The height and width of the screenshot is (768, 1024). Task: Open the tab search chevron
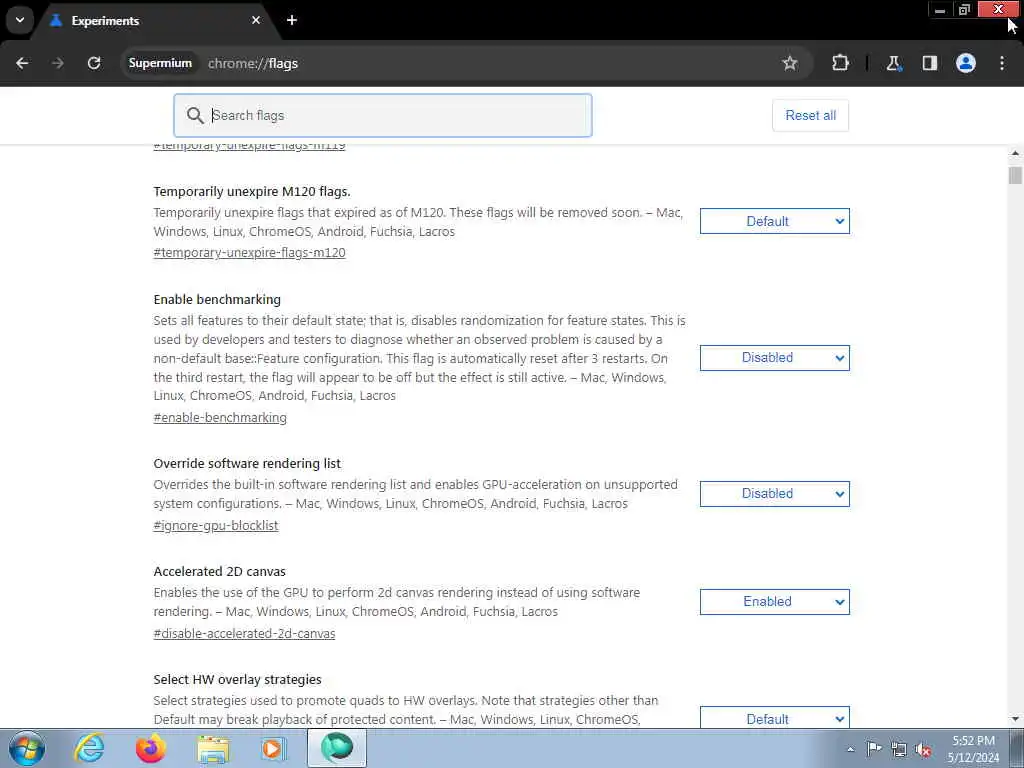coord(20,20)
